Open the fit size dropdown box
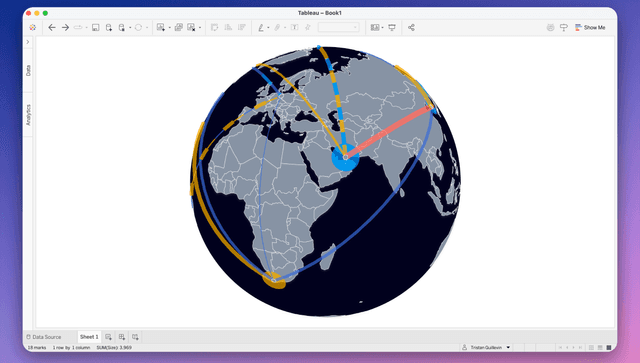640x363 pixels. [x=338, y=27]
